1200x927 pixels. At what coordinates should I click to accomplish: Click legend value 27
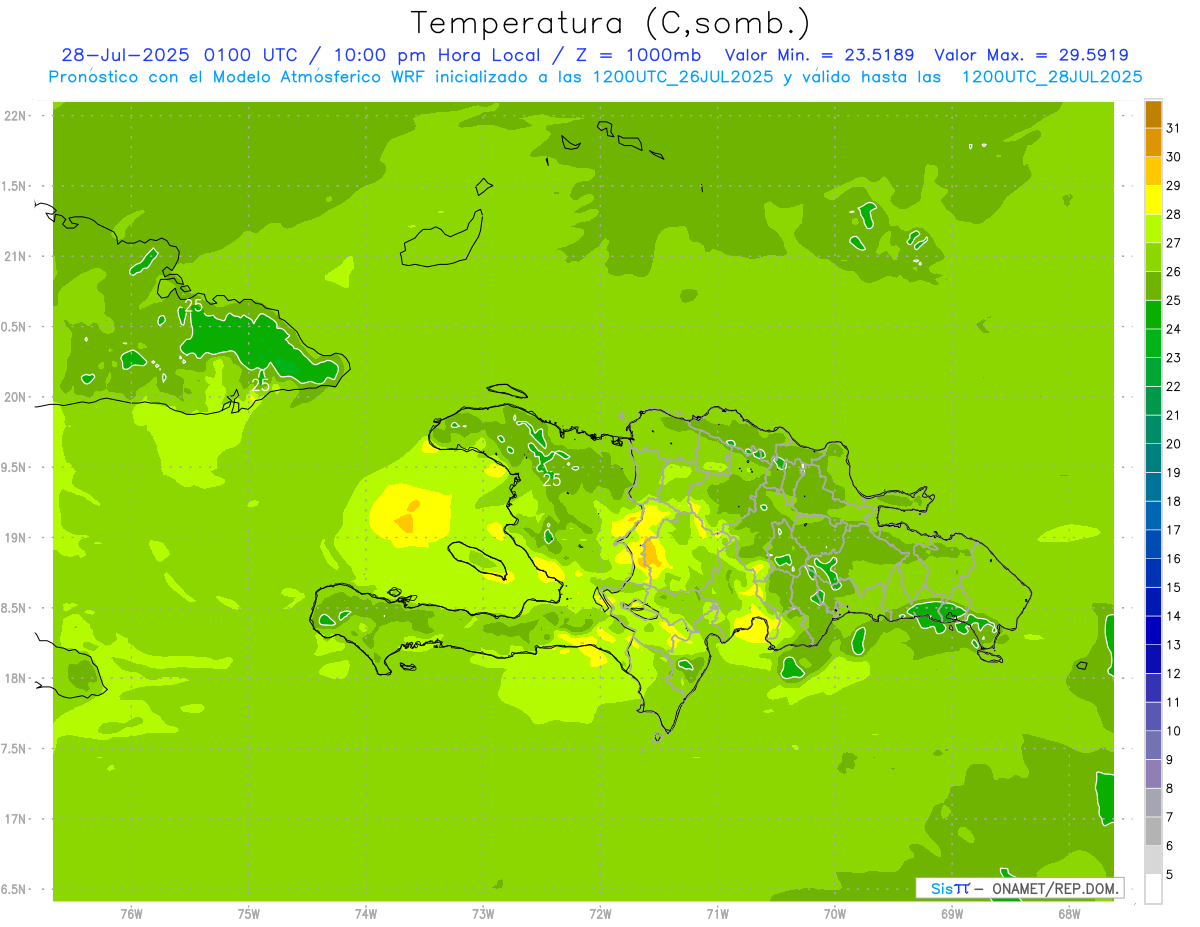1174,243
